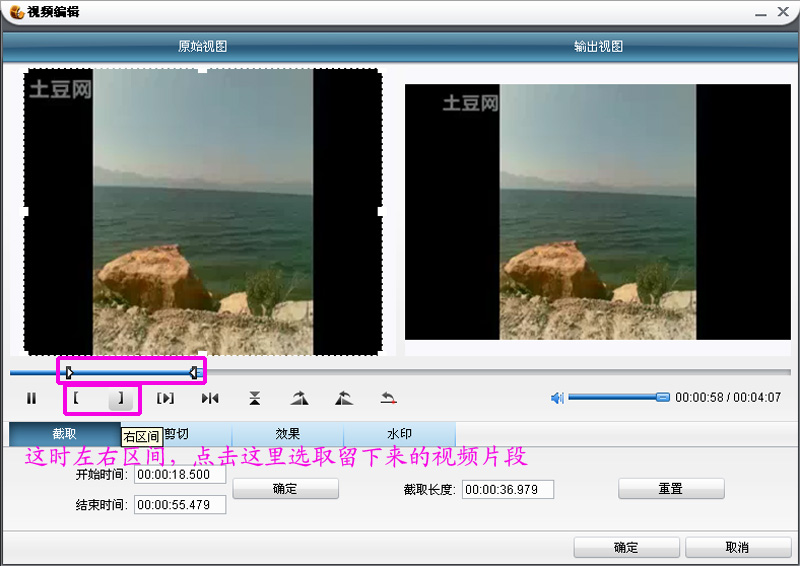
Task: Click the left trim marker on the timeline
Action: (x=69, y=373)
